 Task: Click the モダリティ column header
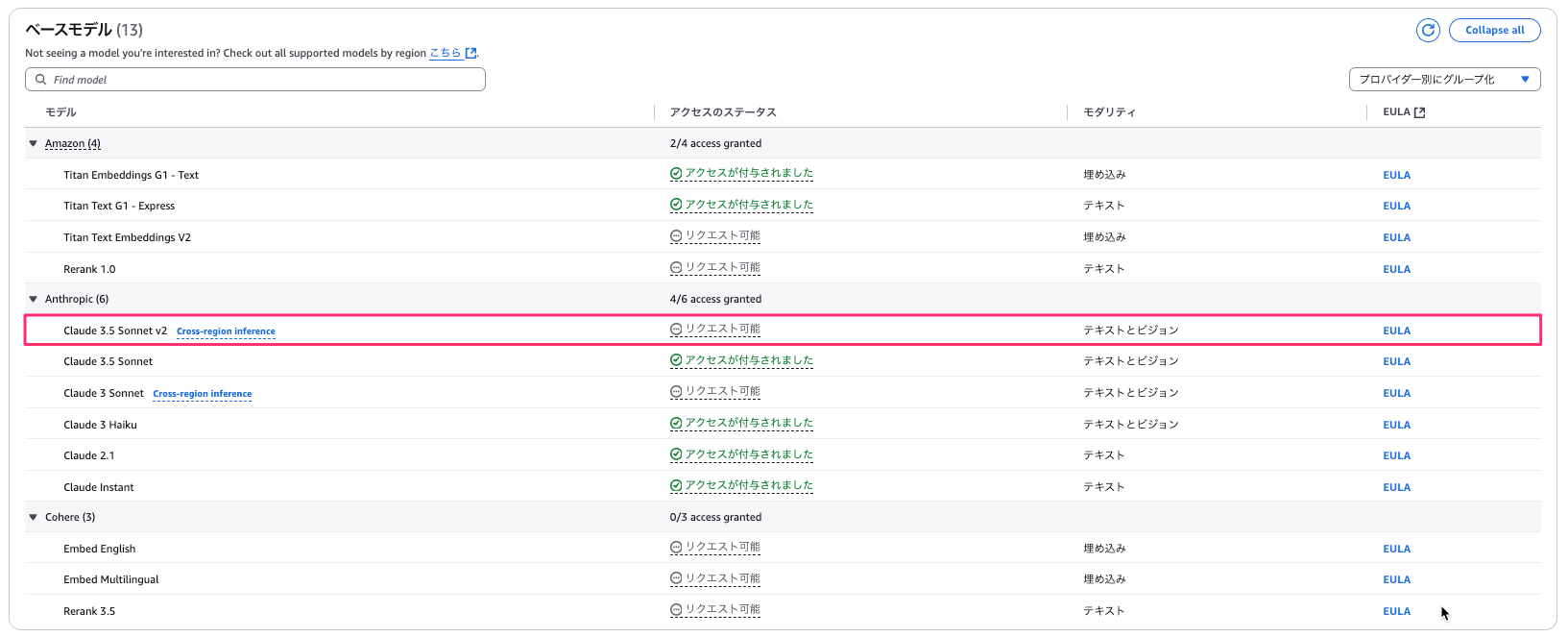1109,112
